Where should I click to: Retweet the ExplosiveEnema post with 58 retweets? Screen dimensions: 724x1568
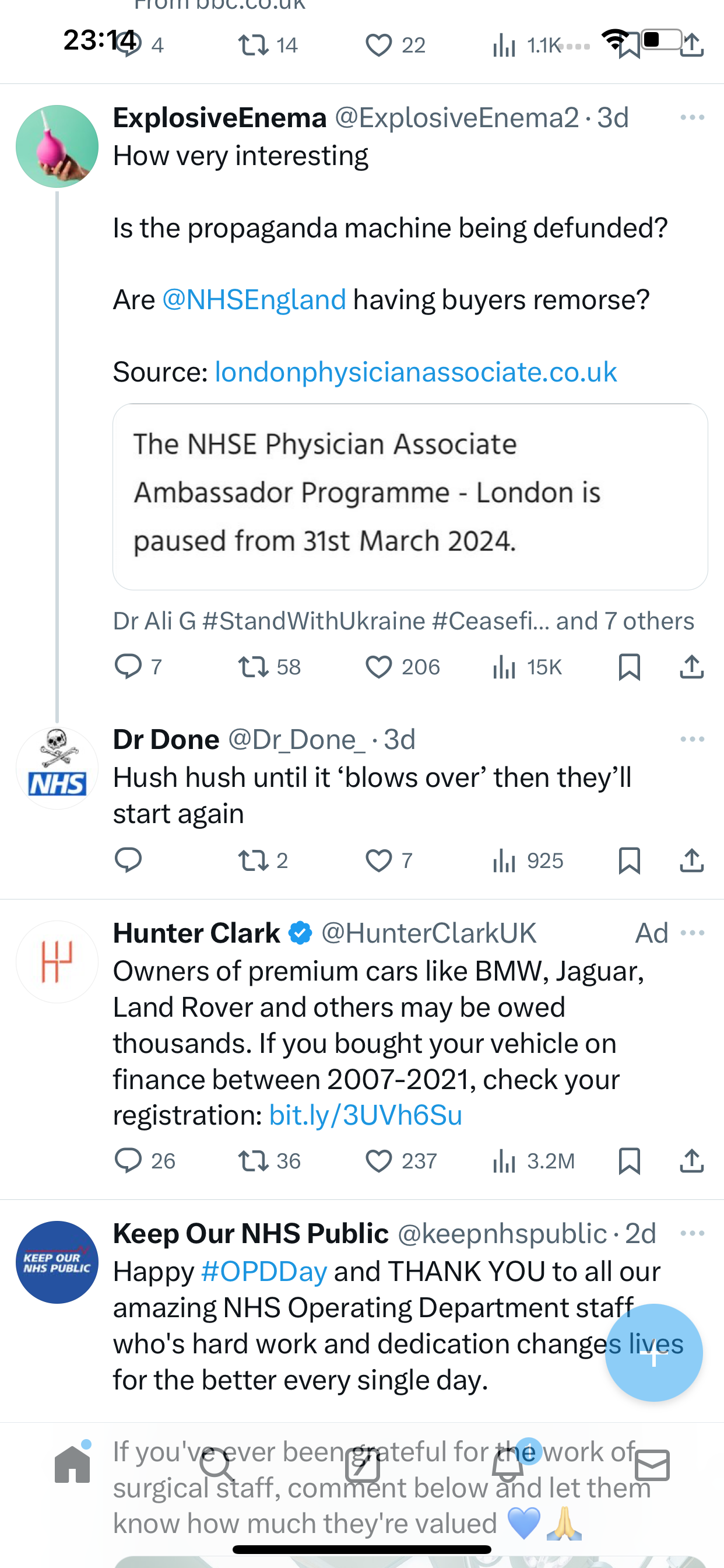[253, 667]
